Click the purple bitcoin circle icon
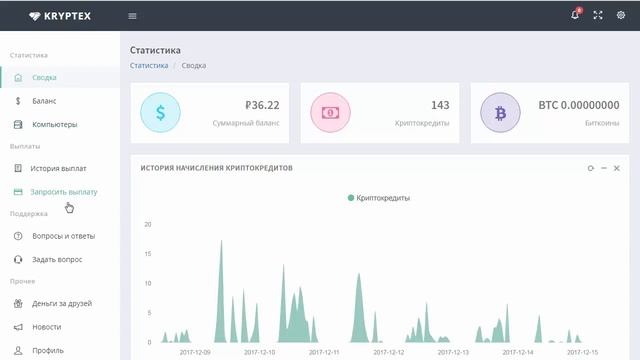 pos(500,113)
